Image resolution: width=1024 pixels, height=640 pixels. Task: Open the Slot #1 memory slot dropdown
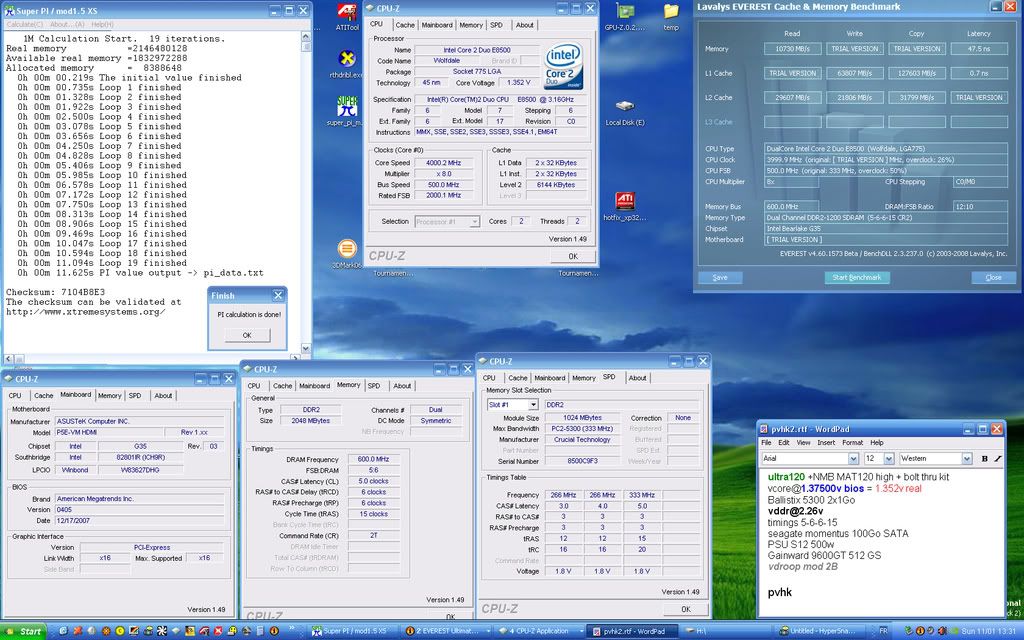click(533, 405)
